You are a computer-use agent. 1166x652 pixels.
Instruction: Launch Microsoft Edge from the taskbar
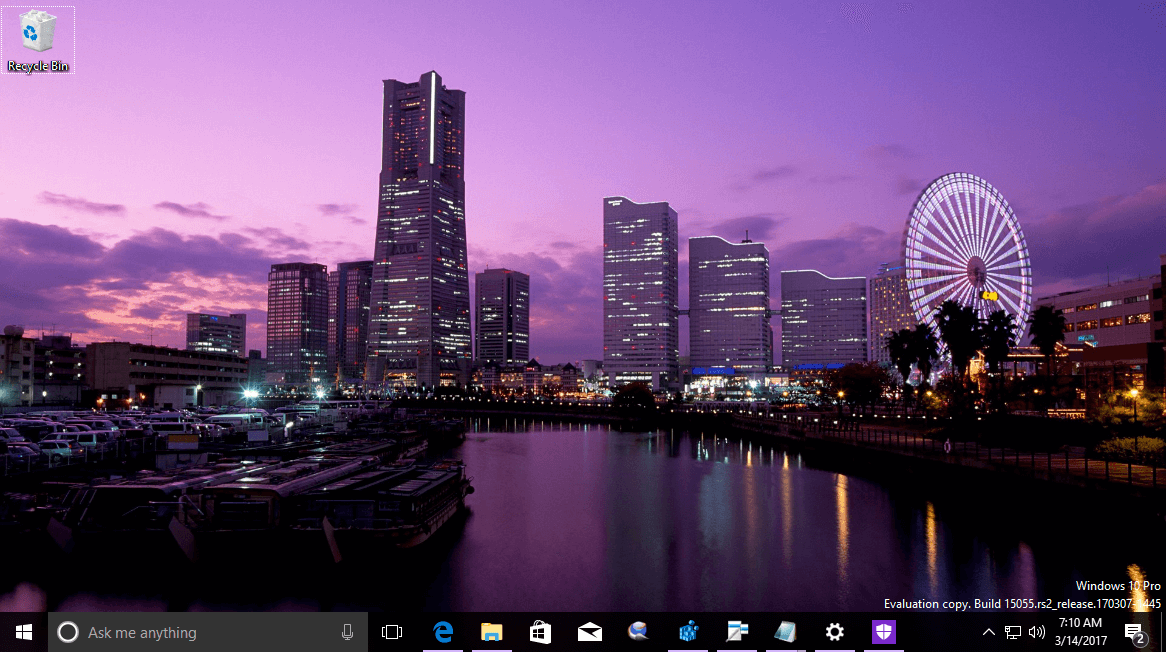443,632
